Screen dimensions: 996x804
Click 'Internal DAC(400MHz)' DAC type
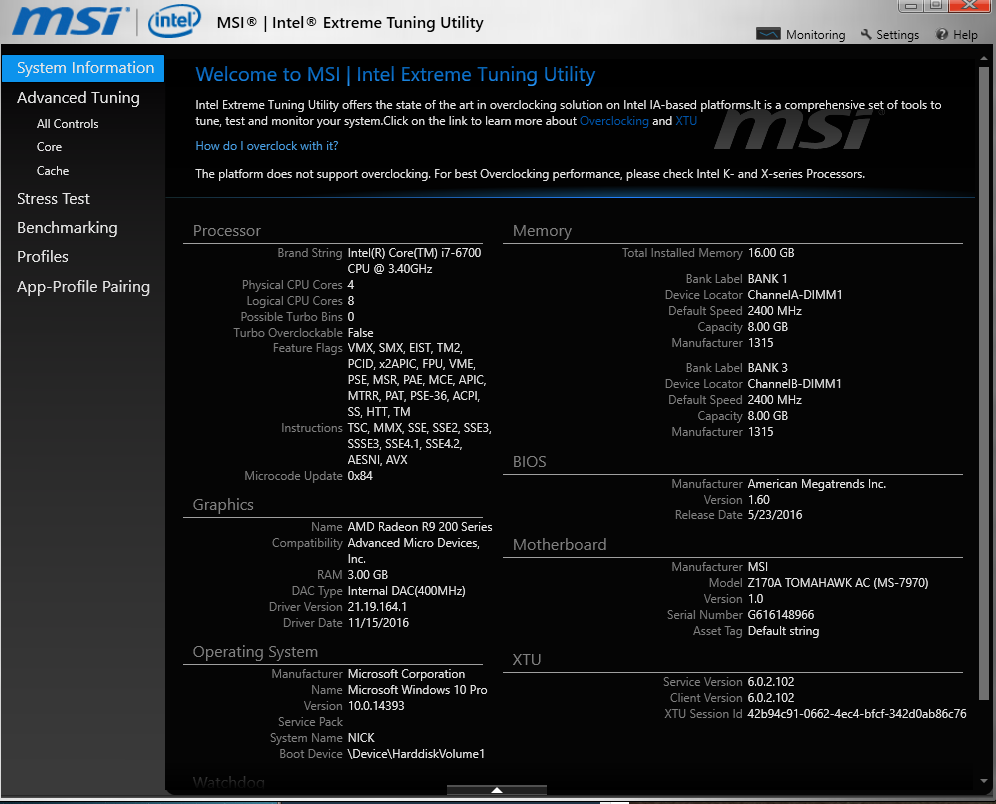[x=406, y=591]
